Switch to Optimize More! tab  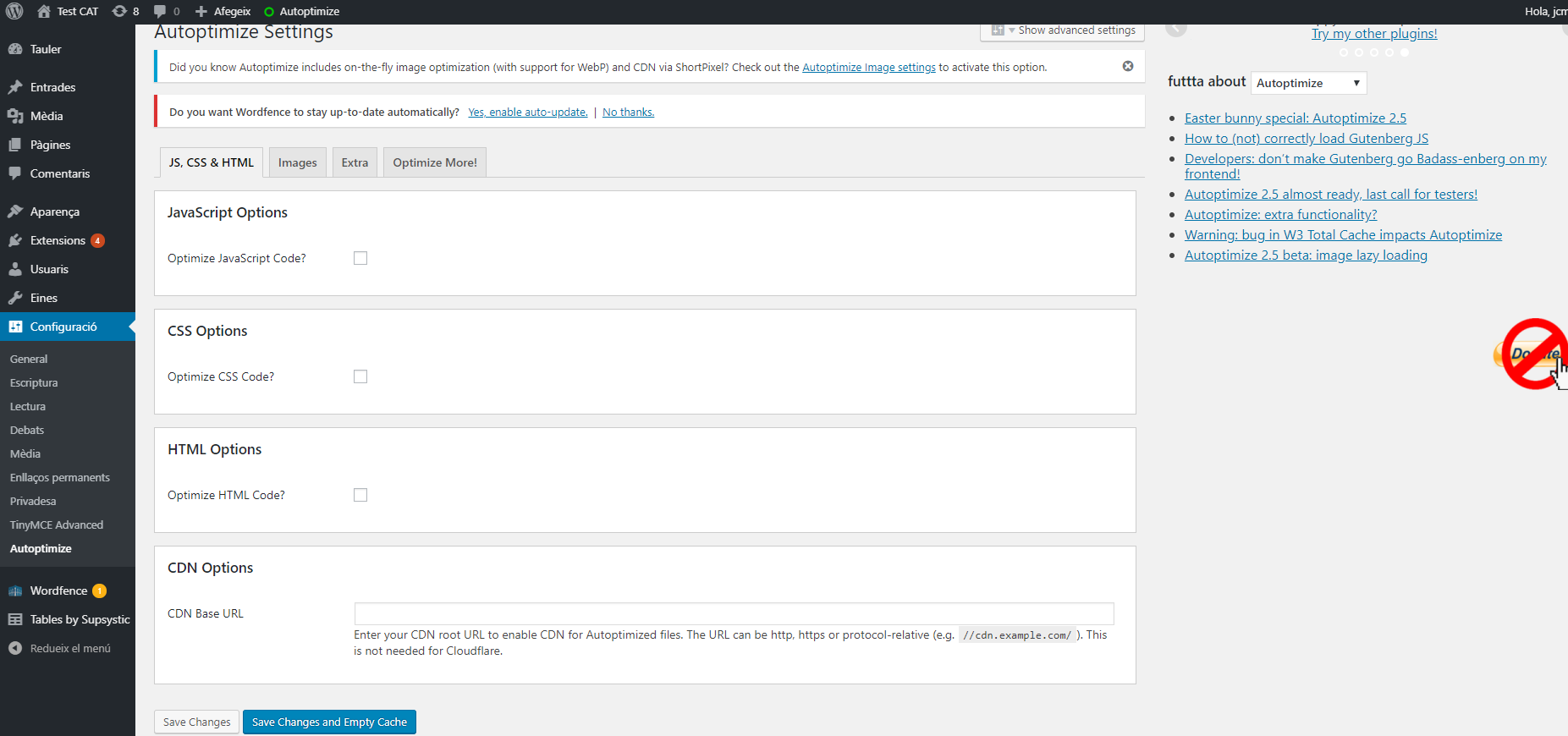[435, 162]
